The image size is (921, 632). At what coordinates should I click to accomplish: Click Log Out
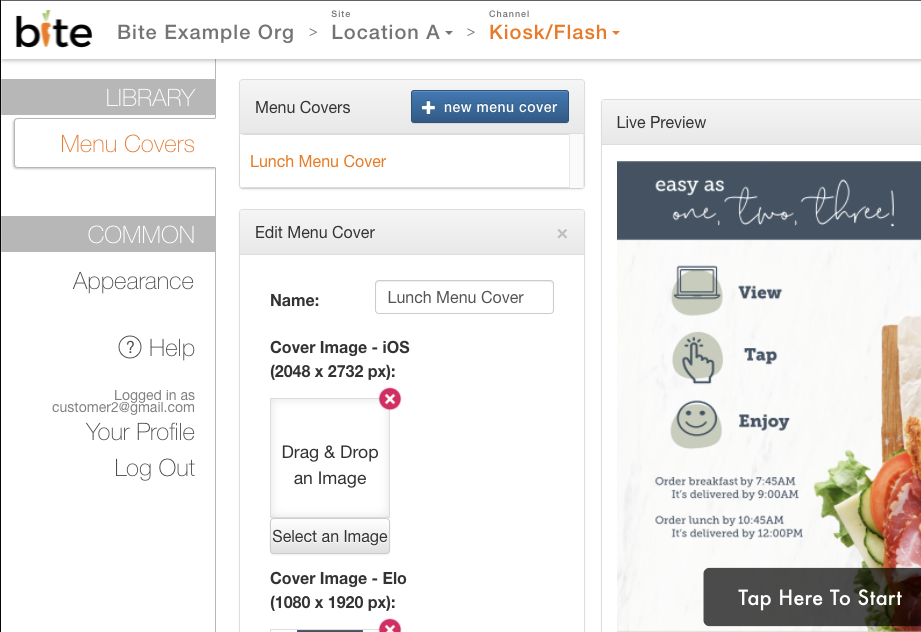pyautogui.click(x=154, y=467)
